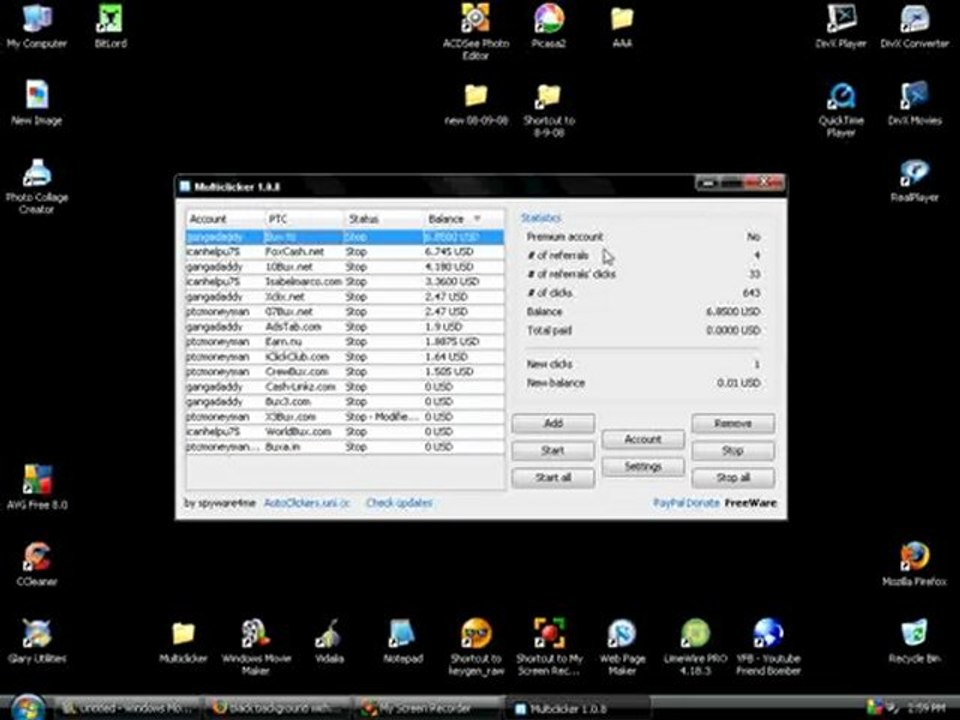The width and height of the screenshot is (960, 720).
Task: Open the LimeWire PRO desktop icon
Action: (x=695, y=647)
